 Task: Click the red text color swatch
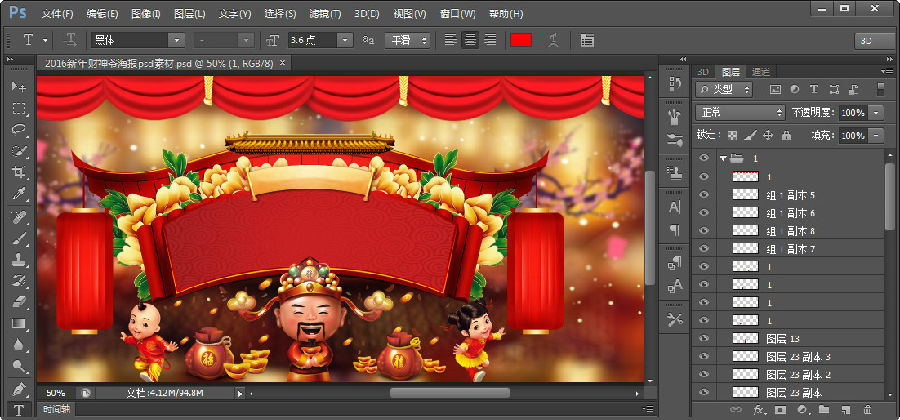(x=521, y=40)
